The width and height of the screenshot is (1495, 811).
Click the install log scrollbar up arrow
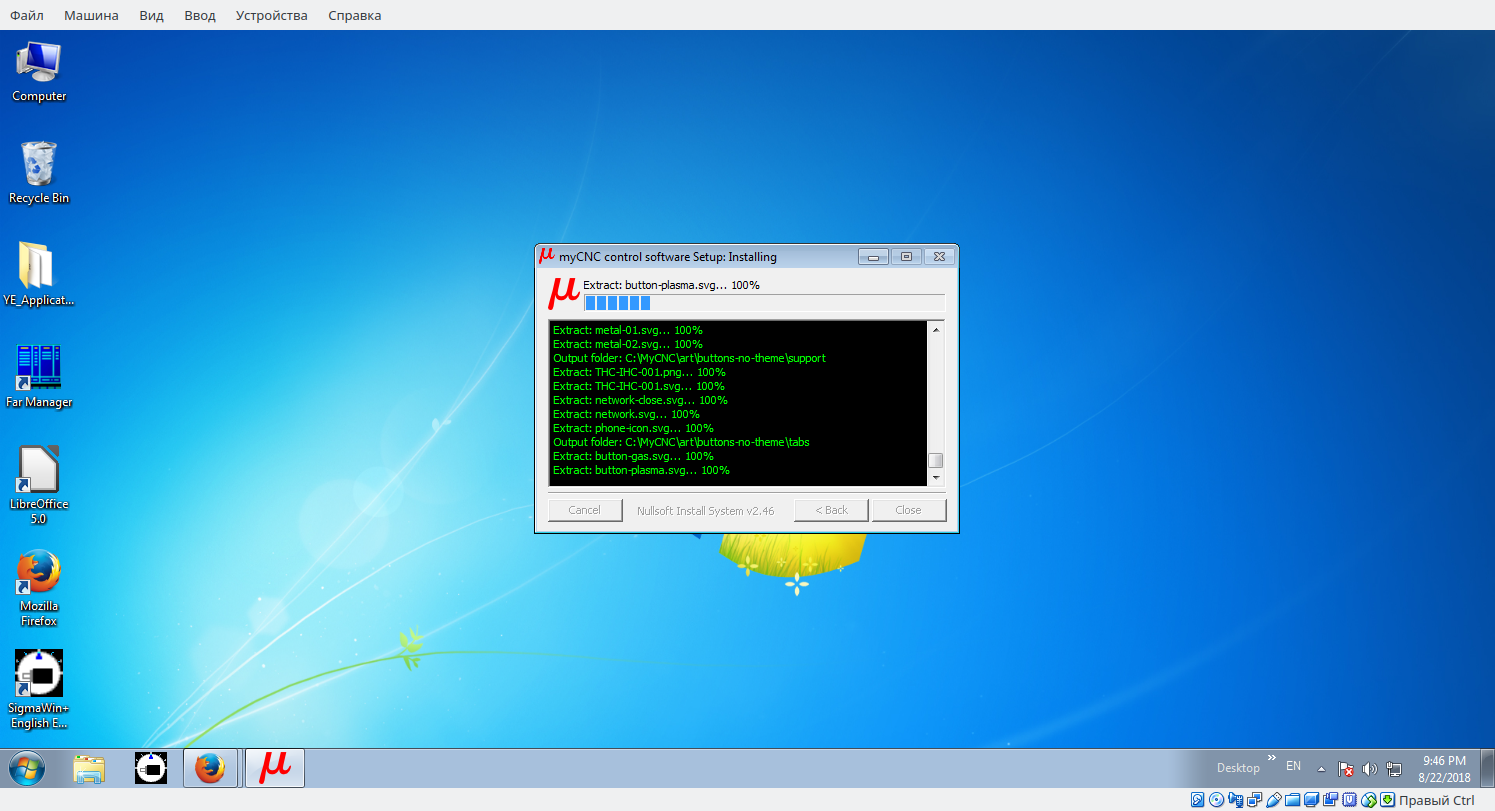[936, 330]
